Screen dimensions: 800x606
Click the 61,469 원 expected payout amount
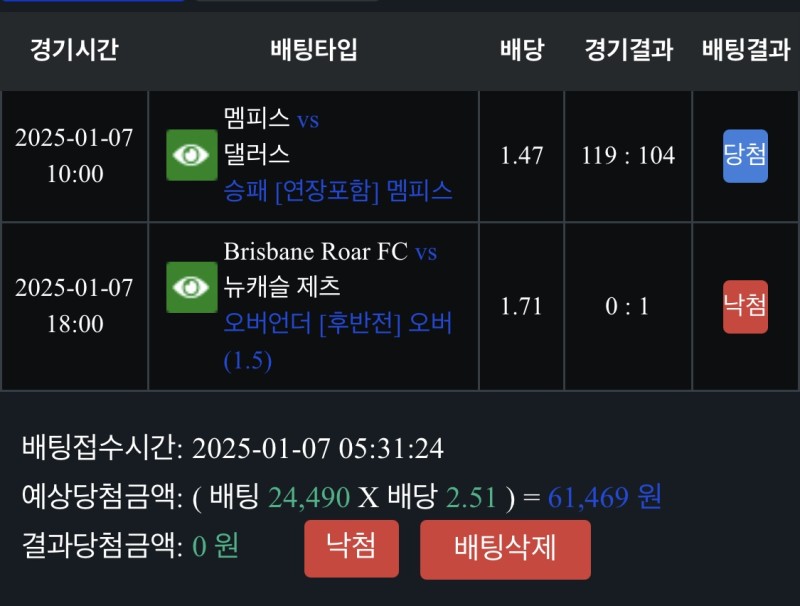tap(605, 497)
